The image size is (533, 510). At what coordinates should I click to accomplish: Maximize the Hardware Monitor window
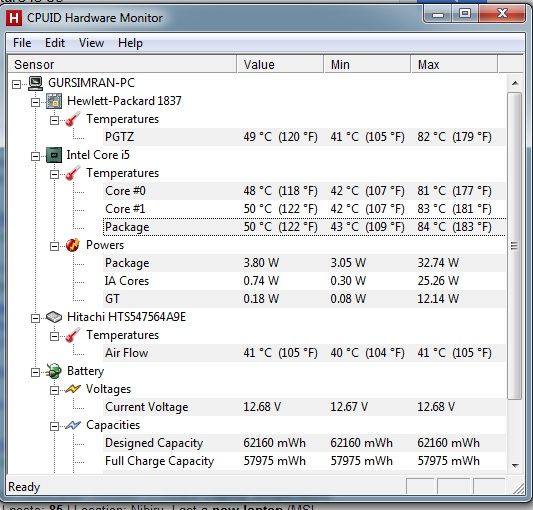point(465,14)
